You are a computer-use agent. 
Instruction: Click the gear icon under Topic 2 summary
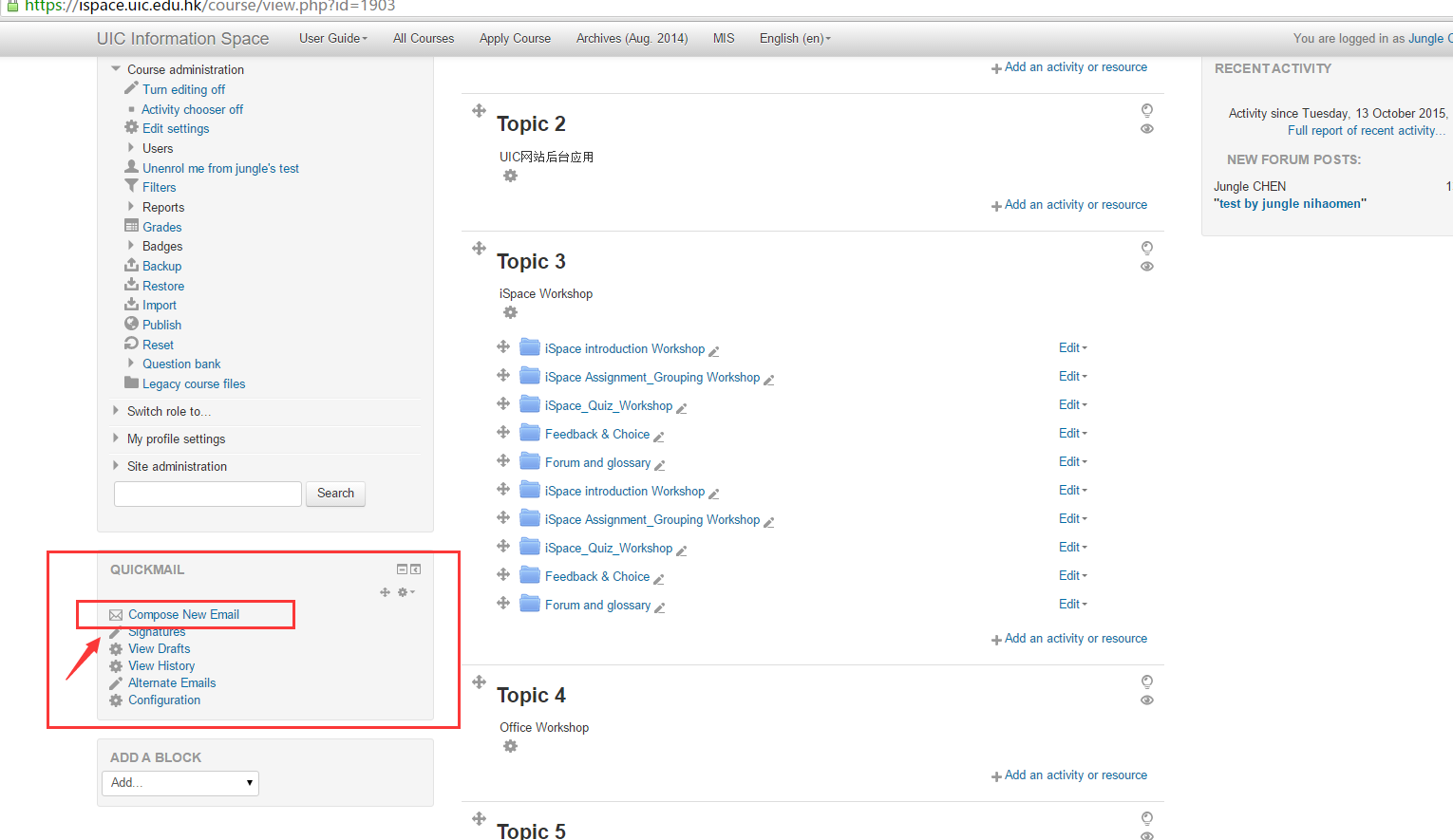point(510,176)
